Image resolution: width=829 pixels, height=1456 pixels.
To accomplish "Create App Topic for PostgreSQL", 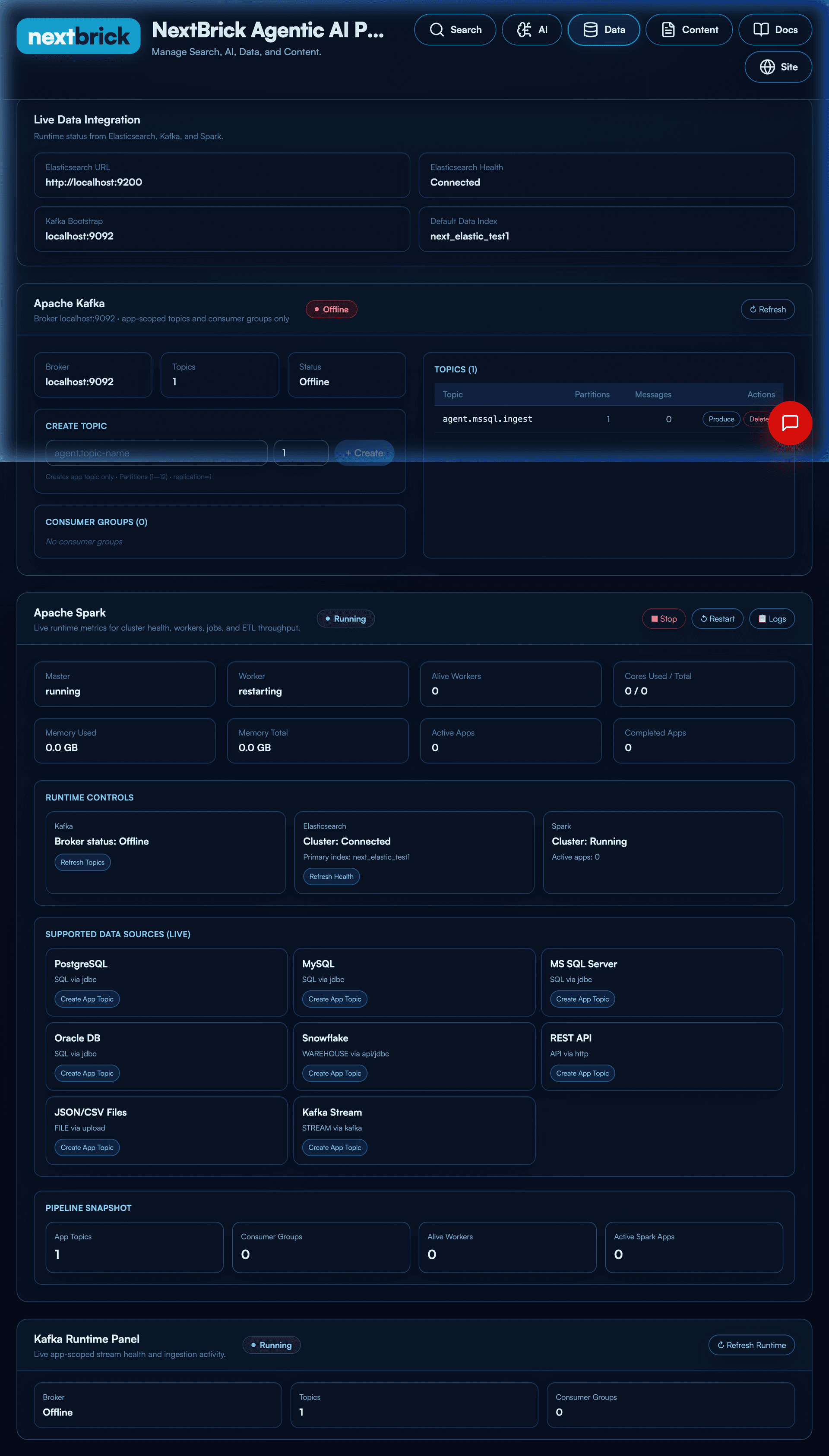I will [87, 1000].
